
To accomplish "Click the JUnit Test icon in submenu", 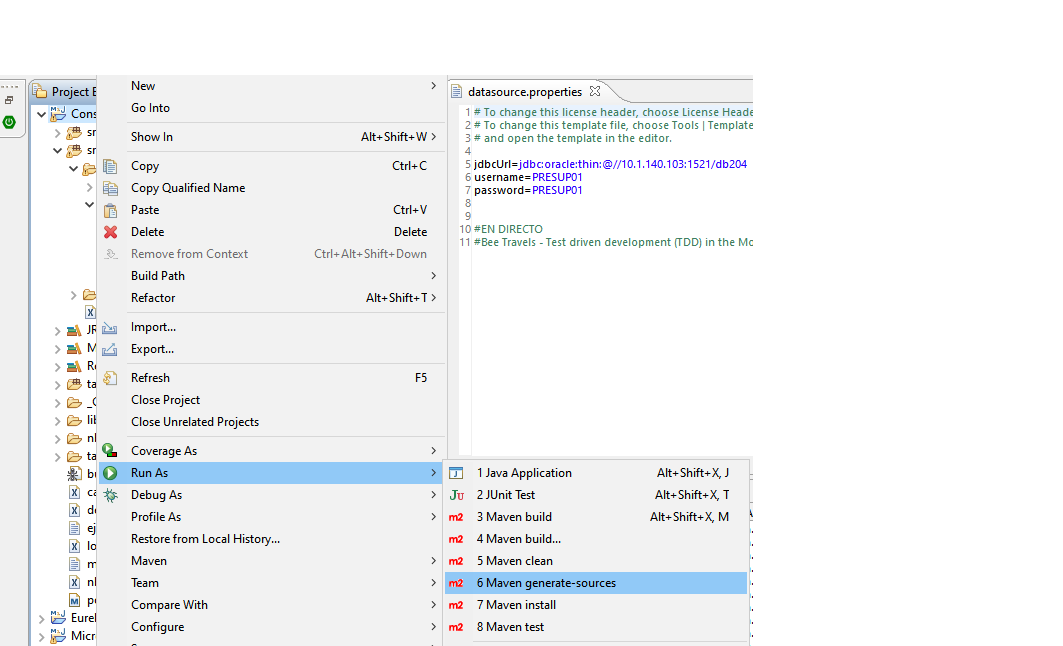I will (456, 495).
